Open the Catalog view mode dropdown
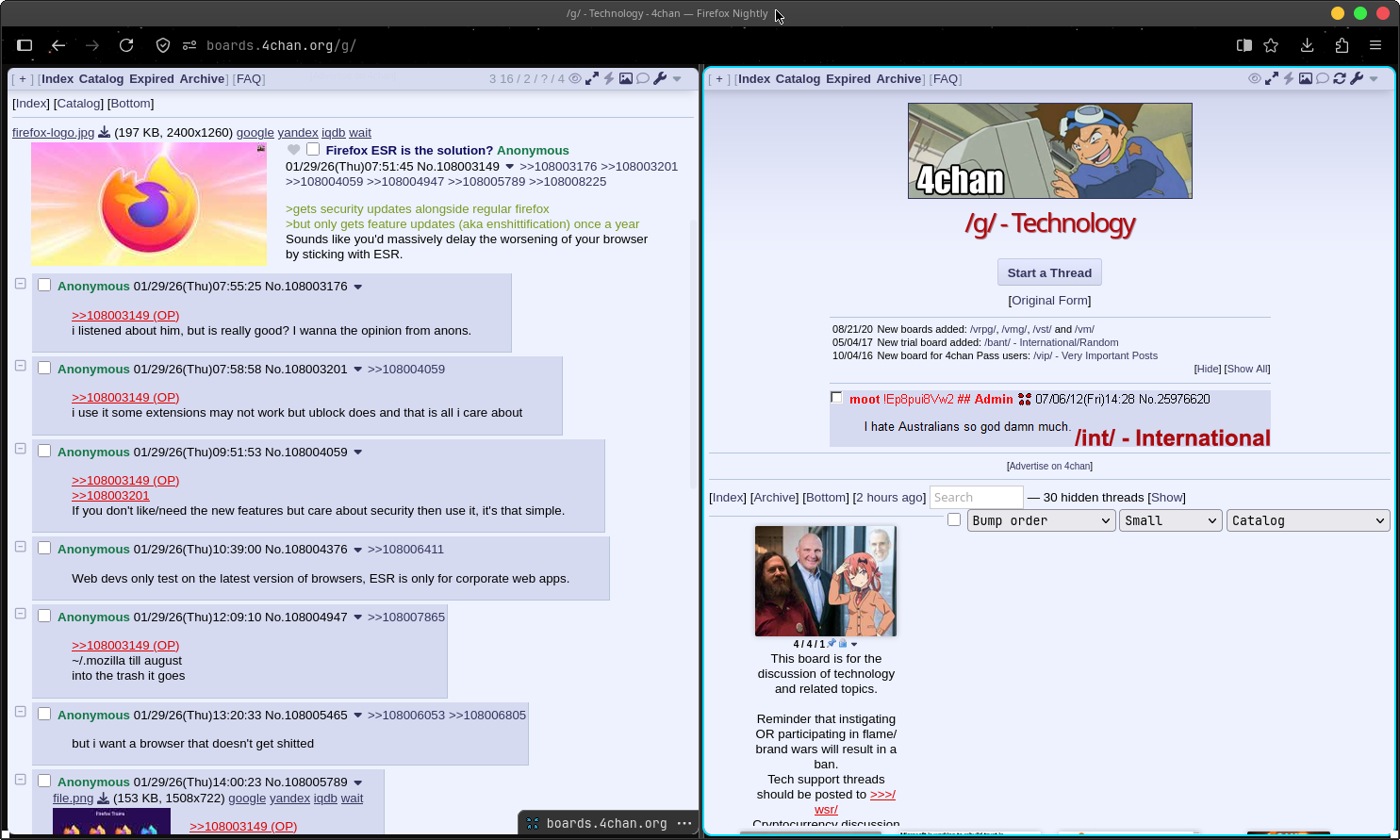Screen dimensions: 1400x840 (x=1309, y=520)
